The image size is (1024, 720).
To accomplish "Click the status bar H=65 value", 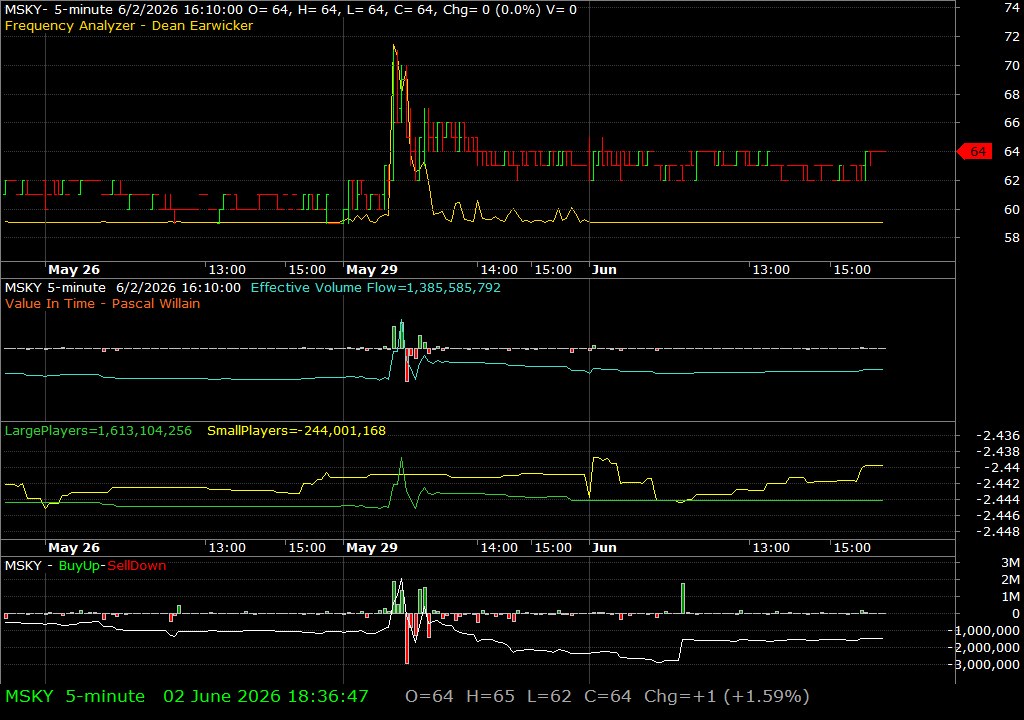I will point(490,696).
